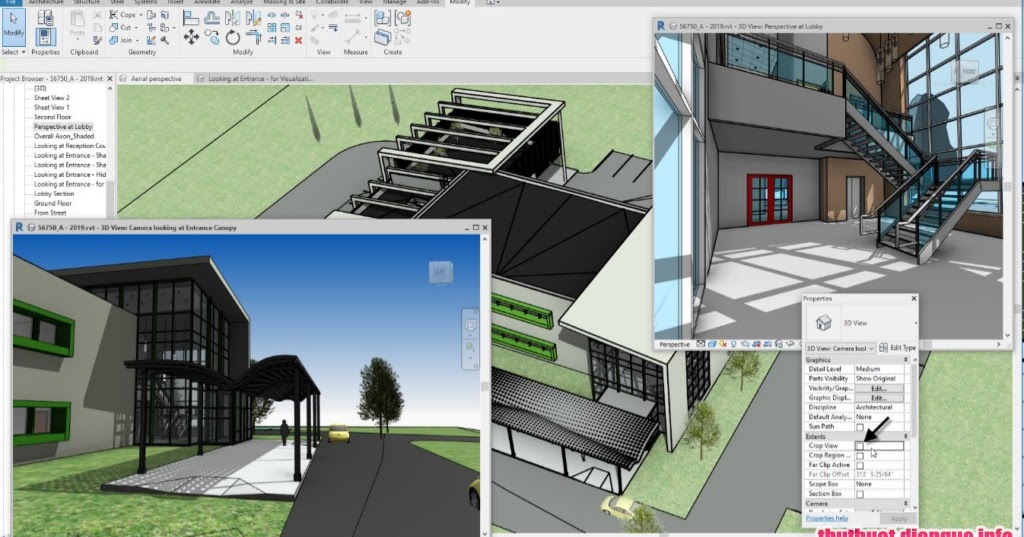Toggle the Crop View checkbox
Screen dimensions: 1024x537
(859, 446)
